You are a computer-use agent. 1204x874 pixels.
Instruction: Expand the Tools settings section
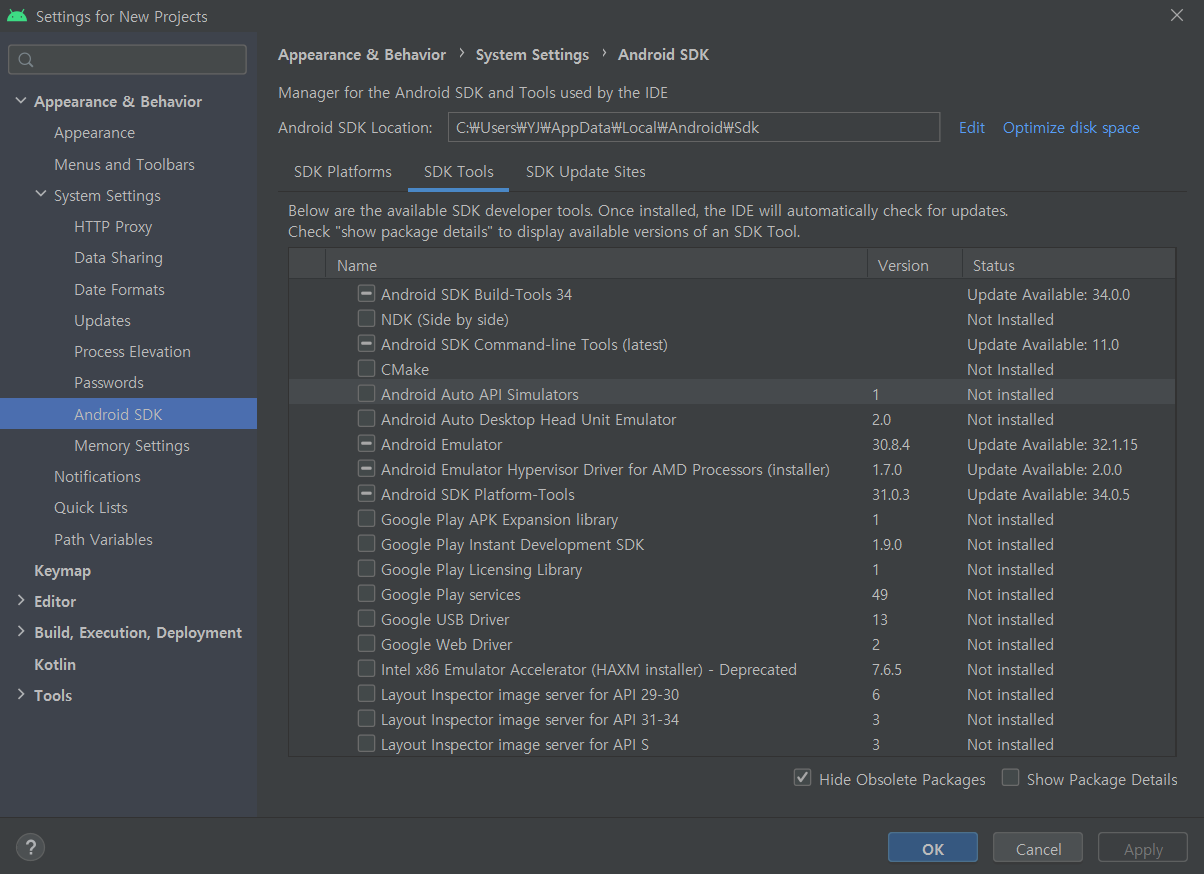(21, 695)
